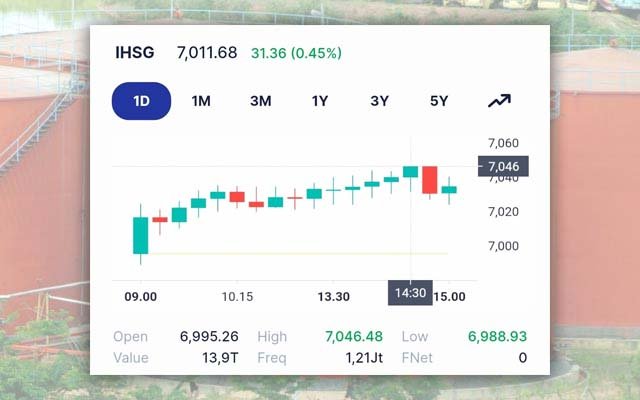Click the 7,060 price axis label
The height and width of the screenshot is (400, 640).
(x=503, y=143)
